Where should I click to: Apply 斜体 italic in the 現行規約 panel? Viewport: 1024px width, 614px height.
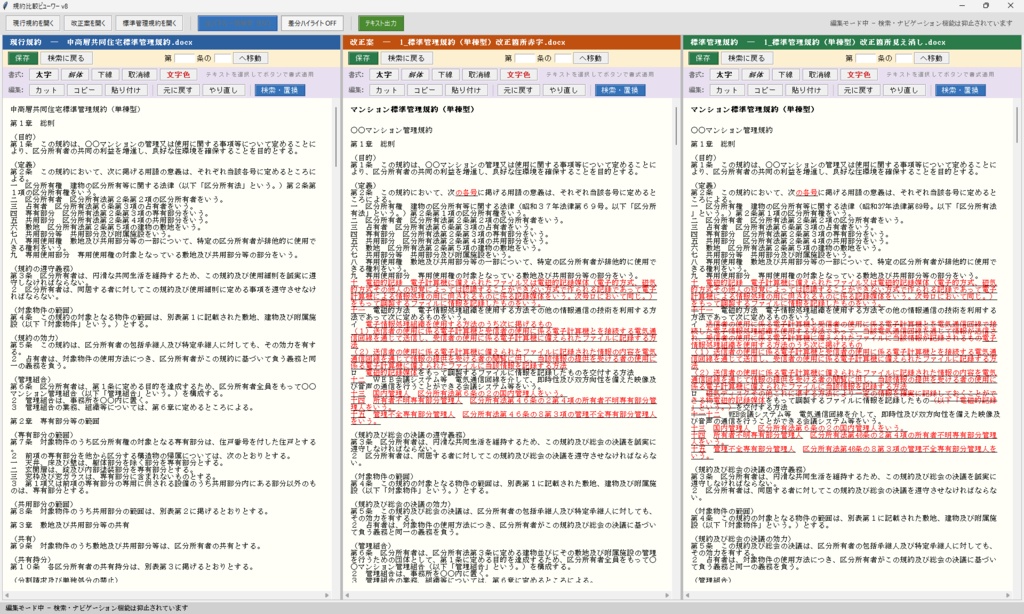coord(75,74)
